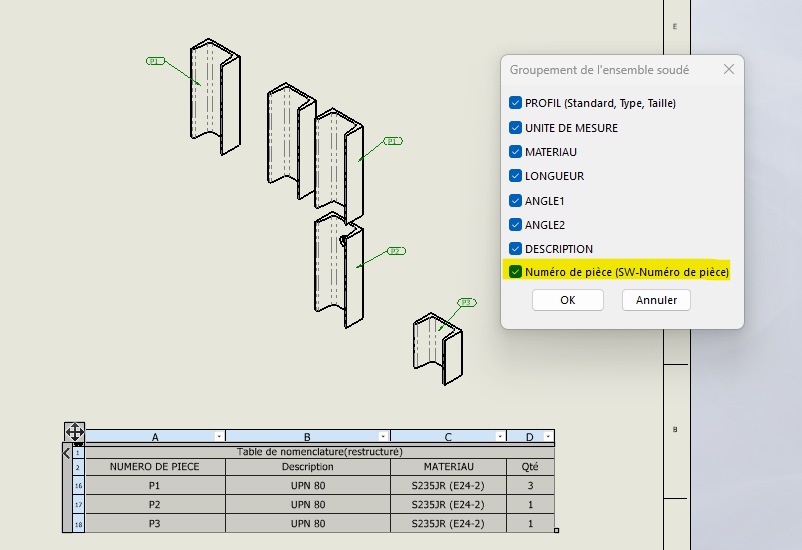Select the MATERIAU header cell

tap(448, 467)
